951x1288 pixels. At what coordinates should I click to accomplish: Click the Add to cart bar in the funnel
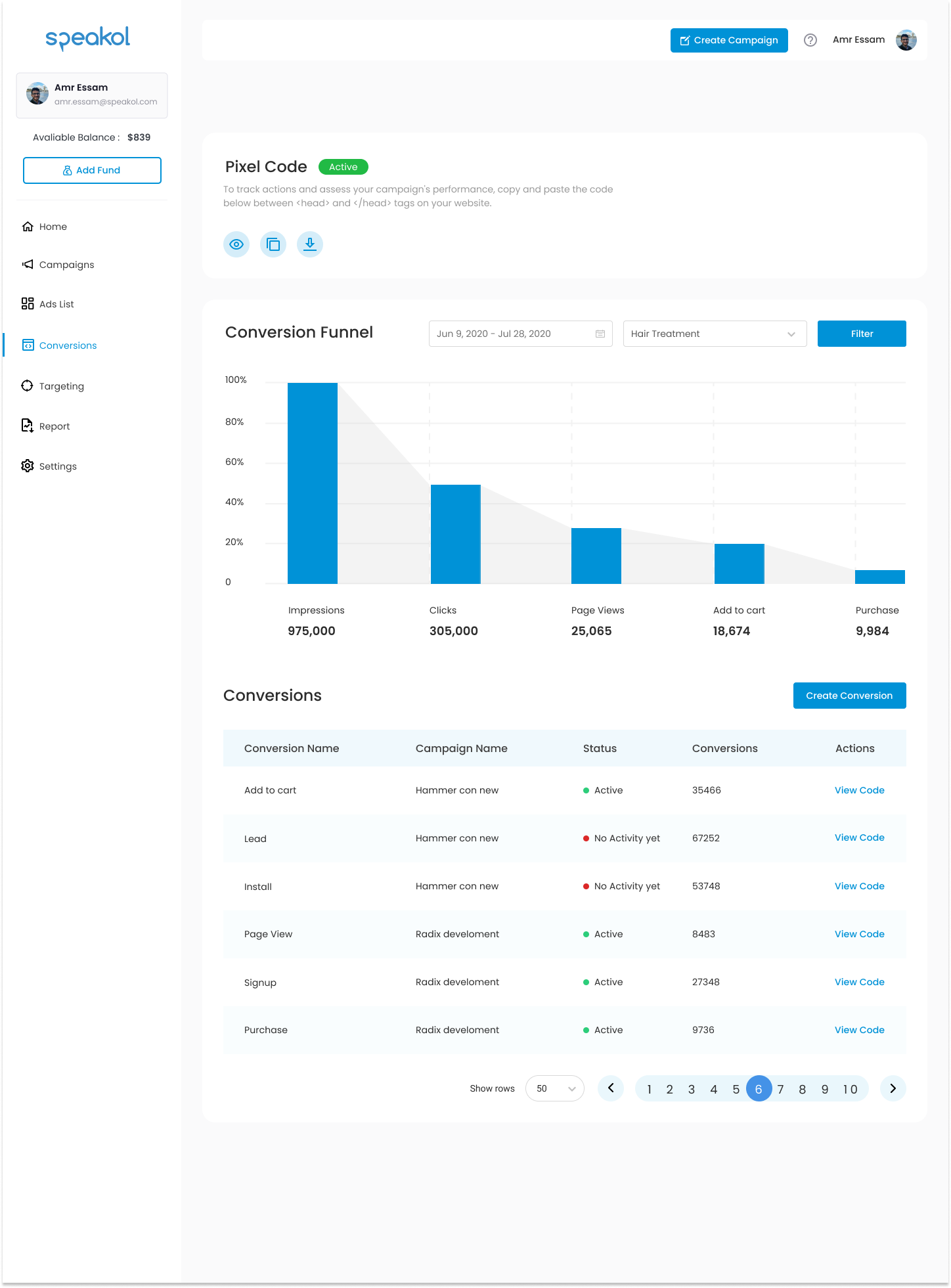pyautogui.click(x=740, y=564)
